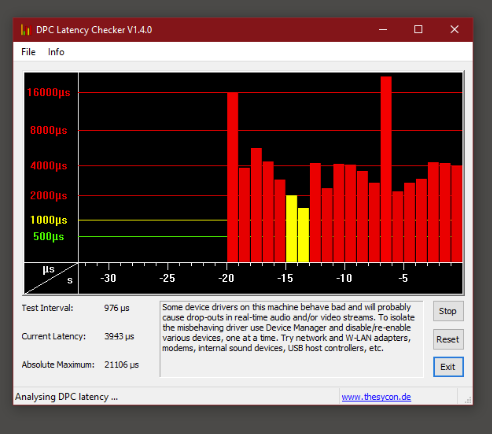Click the Stop button

click(x=448, y=311)
